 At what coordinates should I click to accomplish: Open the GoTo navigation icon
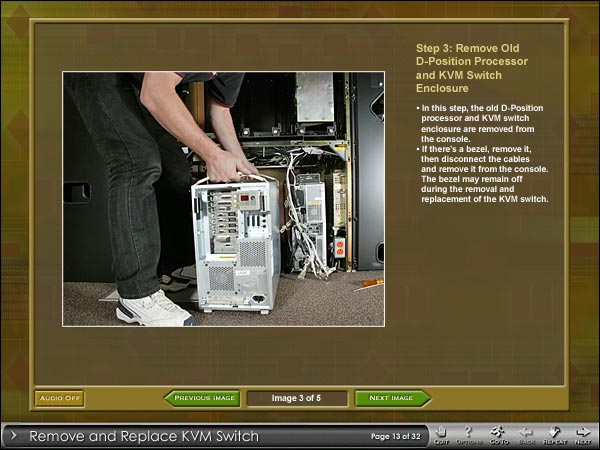point(497,433)
